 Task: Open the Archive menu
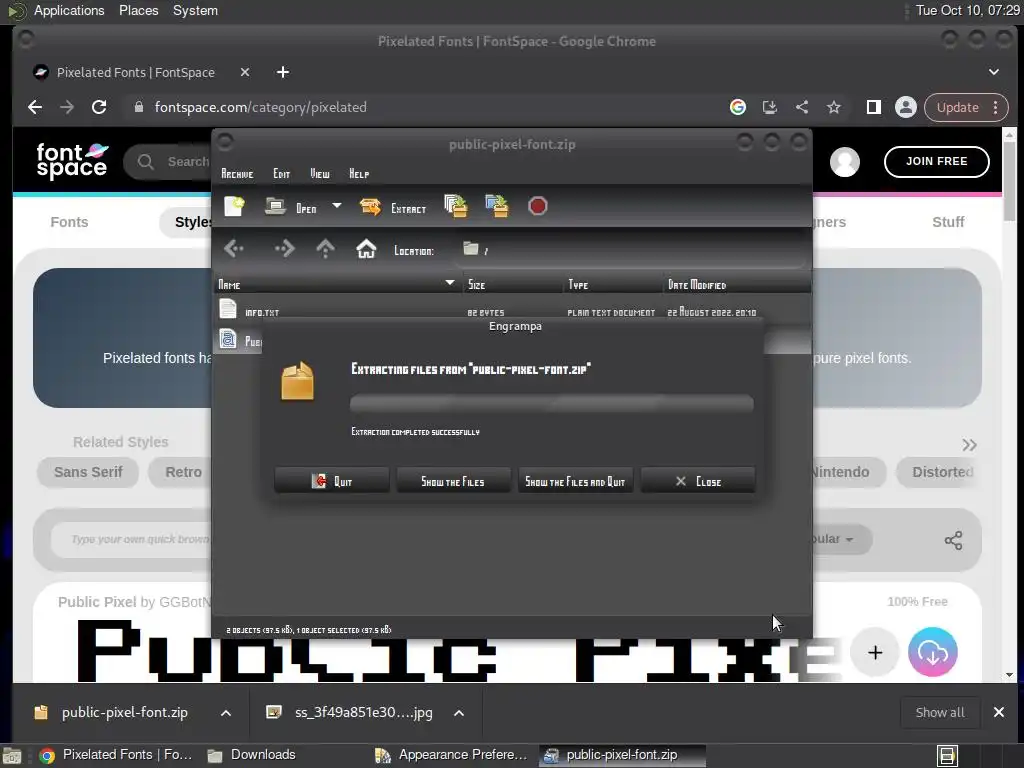click(x=237, y=174)
